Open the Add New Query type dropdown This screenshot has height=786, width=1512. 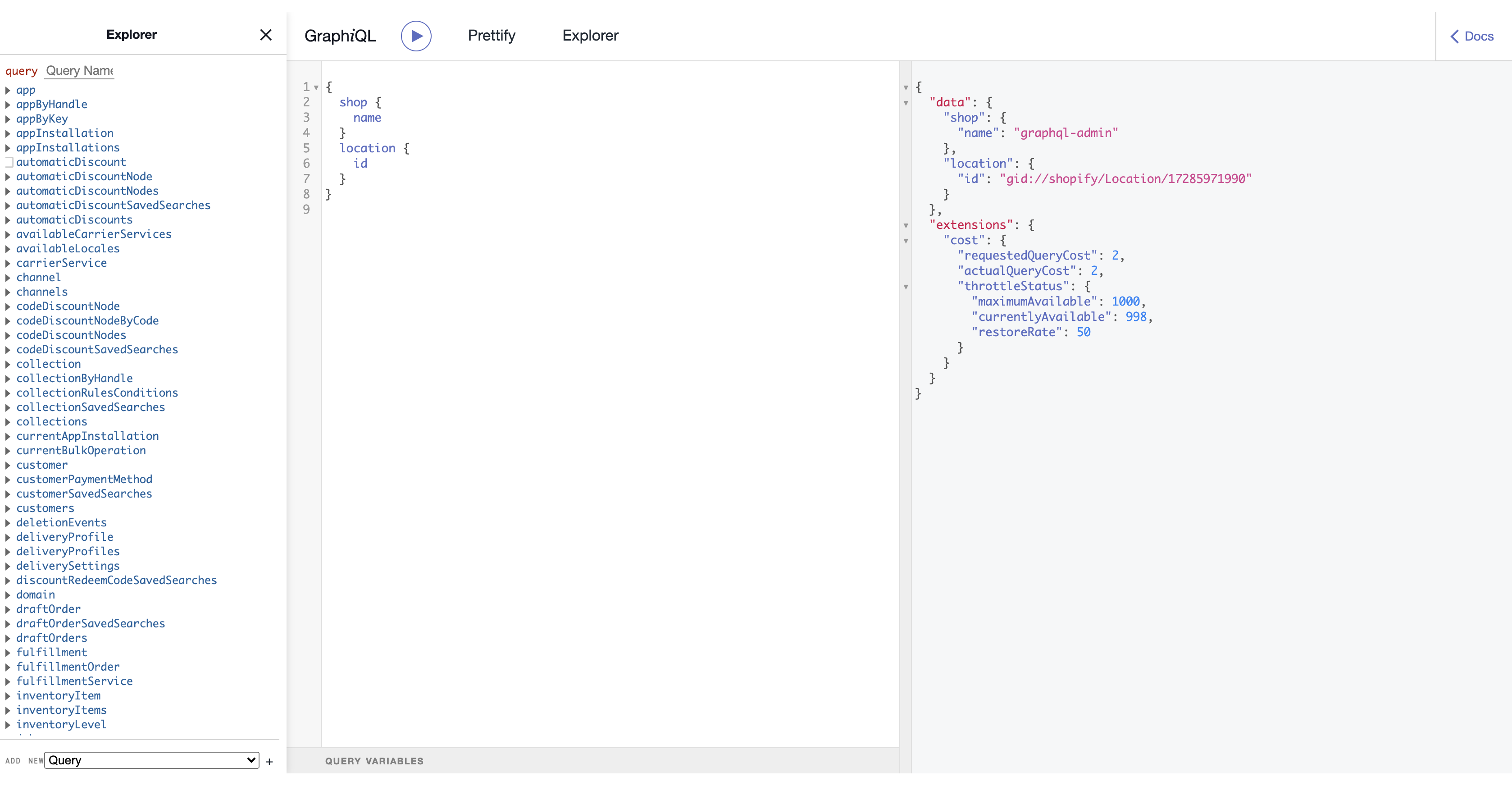pyautogui.click(x=152, y=760)
